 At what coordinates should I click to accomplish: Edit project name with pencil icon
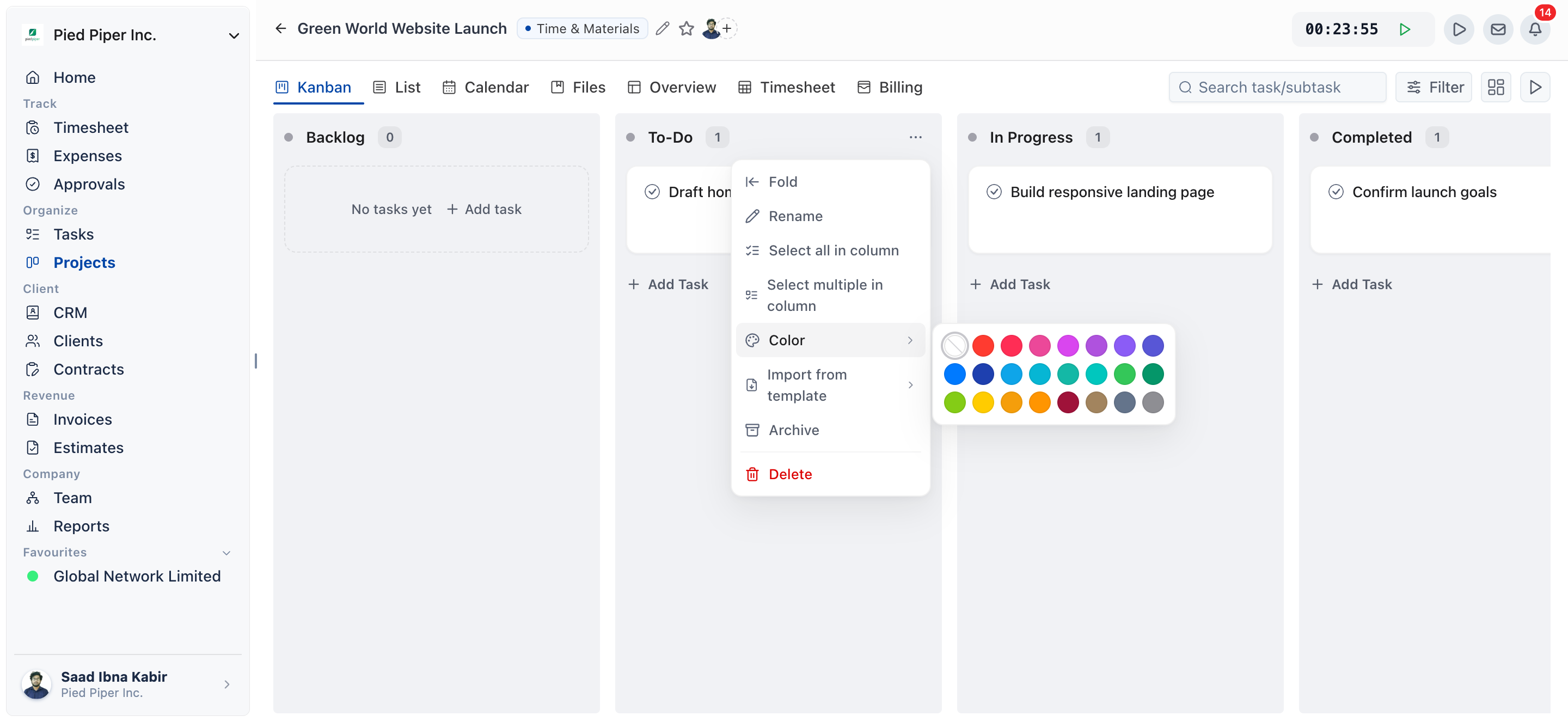pos(662,29)
